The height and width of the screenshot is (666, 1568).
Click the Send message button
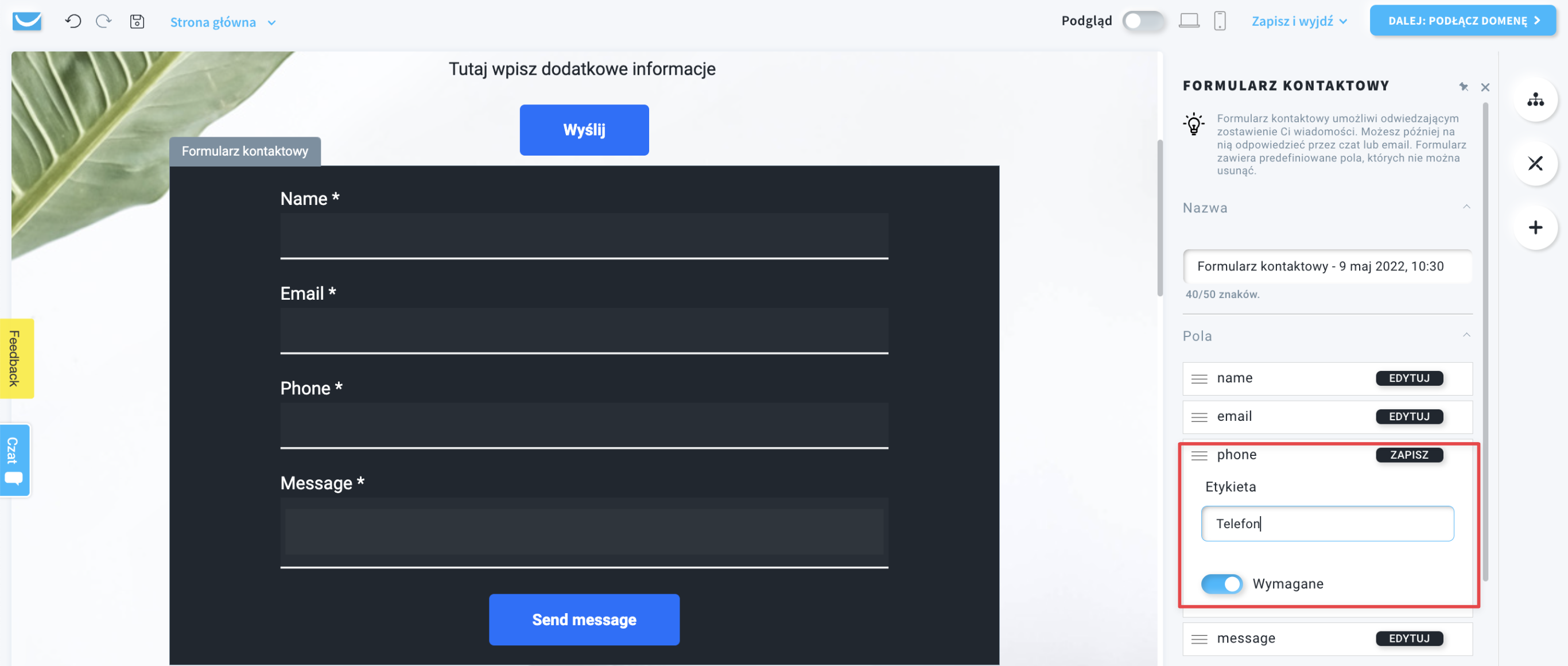(584, 619)
